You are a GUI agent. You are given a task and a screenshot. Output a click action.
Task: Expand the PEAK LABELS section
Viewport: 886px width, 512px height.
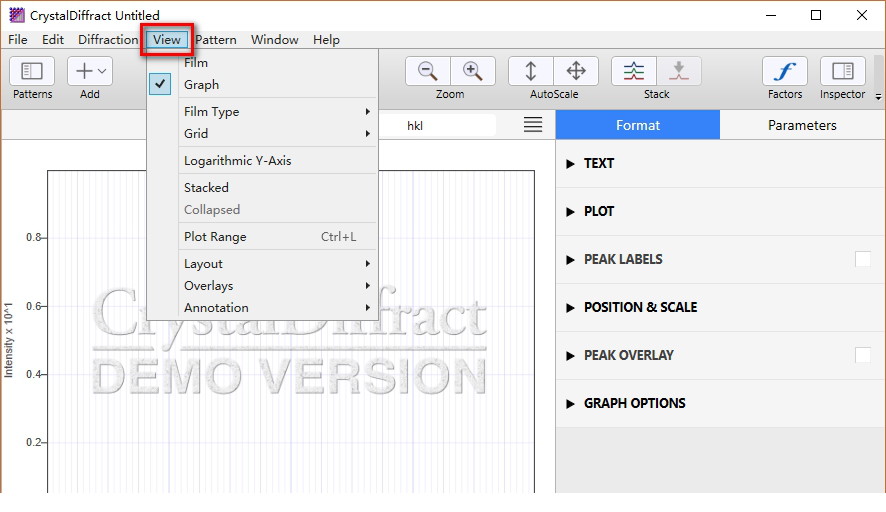coord(570,260)
